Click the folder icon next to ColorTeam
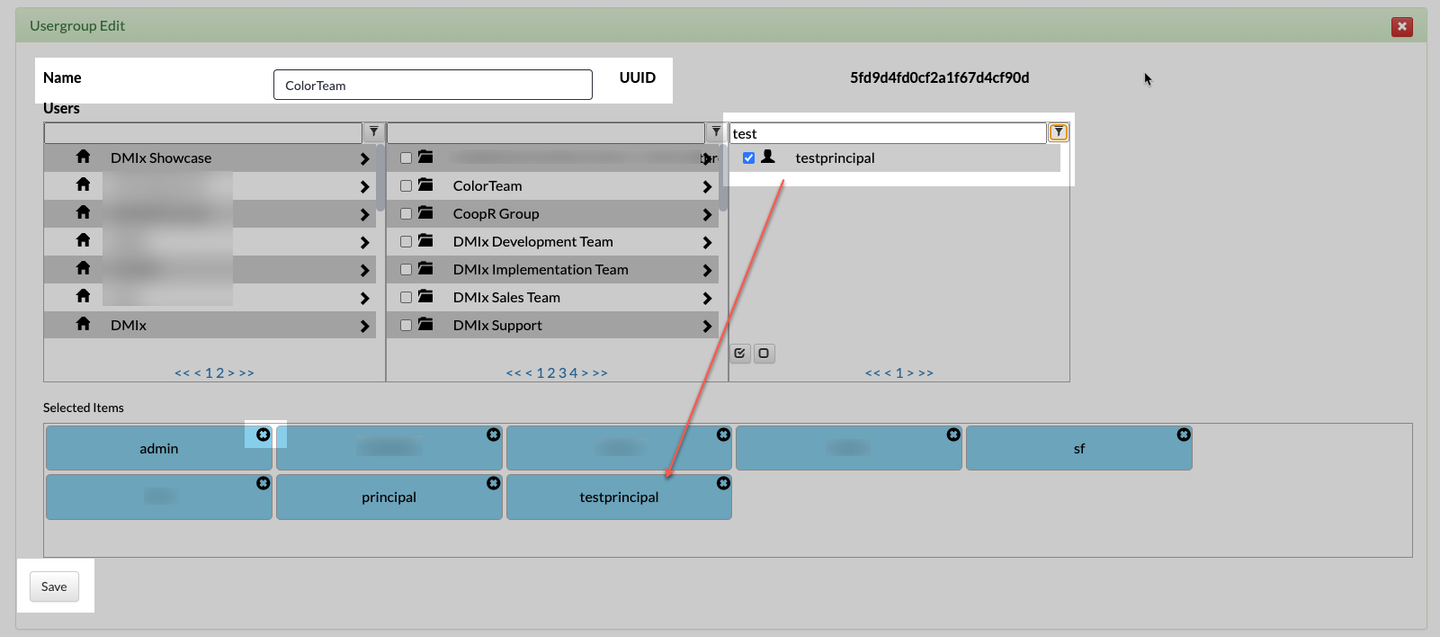The width and height of the screenshot is (1440, 637). pos(426,185)
